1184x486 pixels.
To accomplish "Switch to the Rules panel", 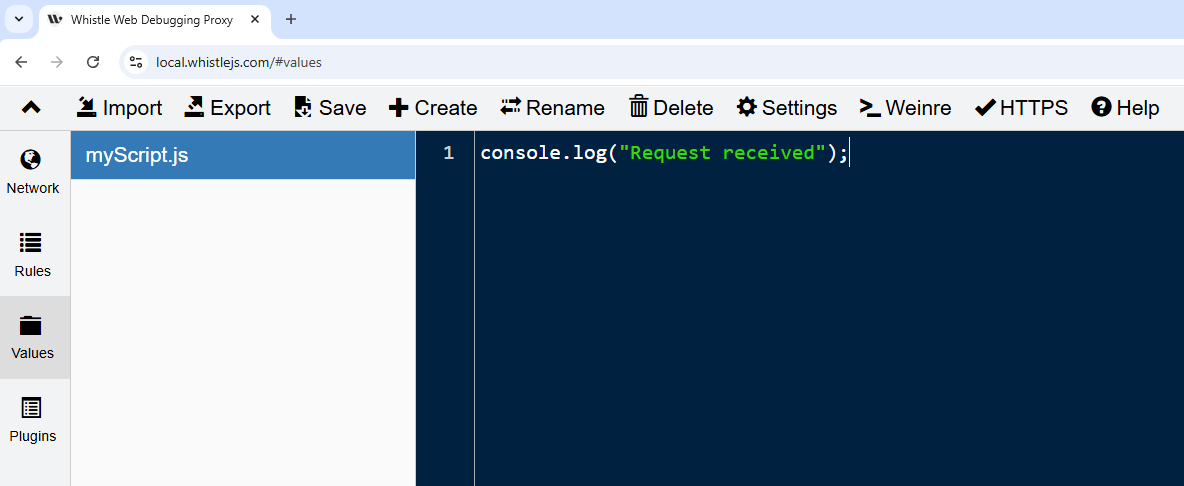I will coord(33,255).
